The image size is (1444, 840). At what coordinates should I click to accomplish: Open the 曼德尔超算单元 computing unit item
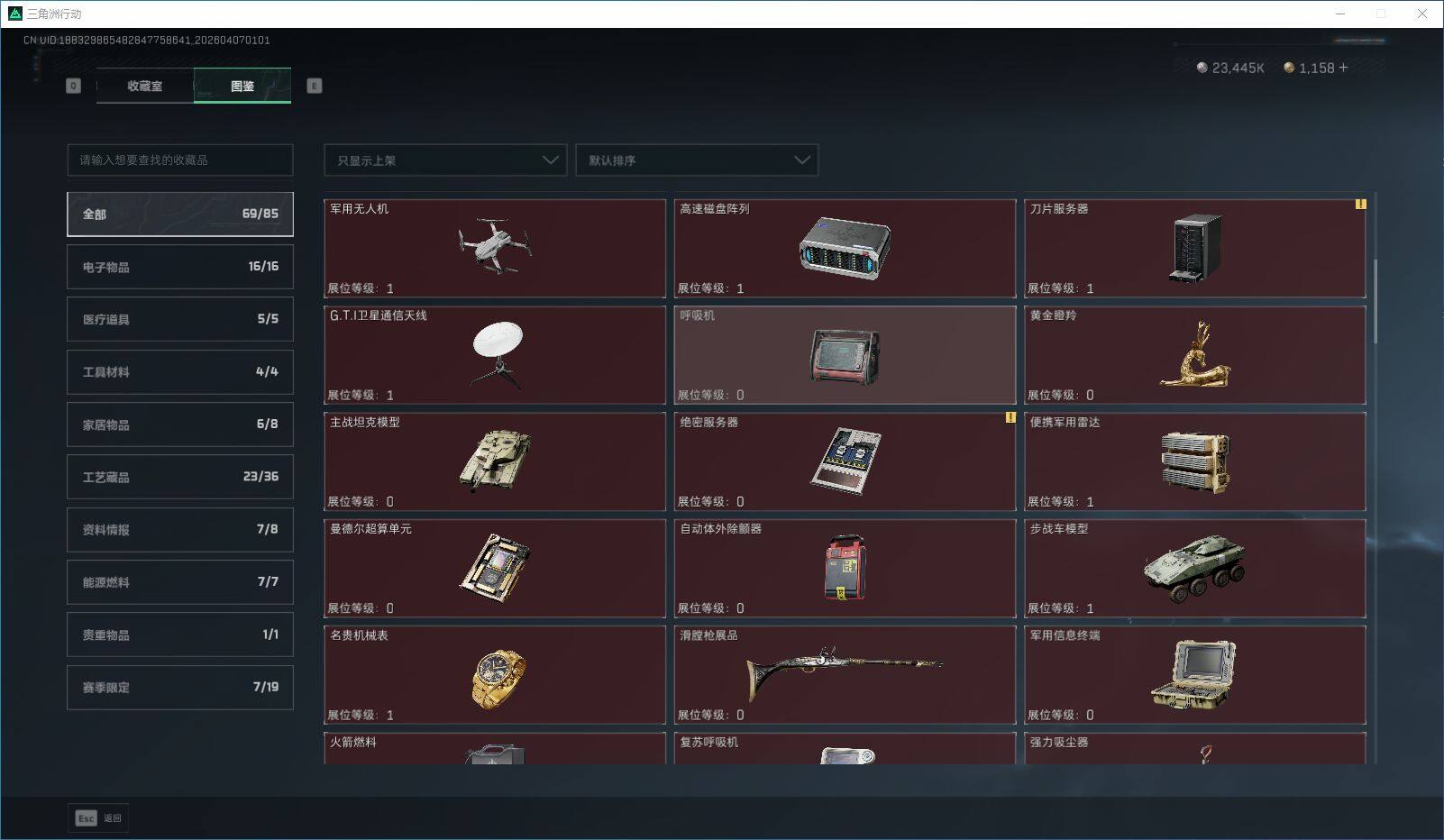pos(495,568)
